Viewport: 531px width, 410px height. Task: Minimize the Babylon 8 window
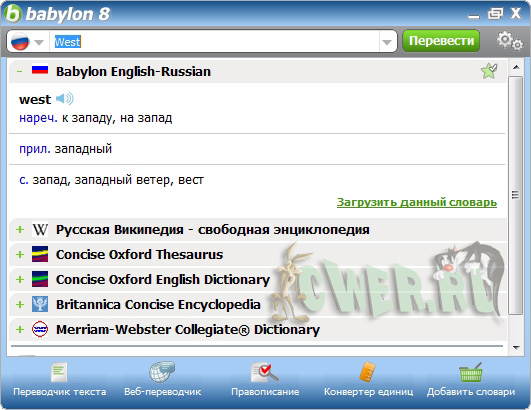(x=473, y=16)
